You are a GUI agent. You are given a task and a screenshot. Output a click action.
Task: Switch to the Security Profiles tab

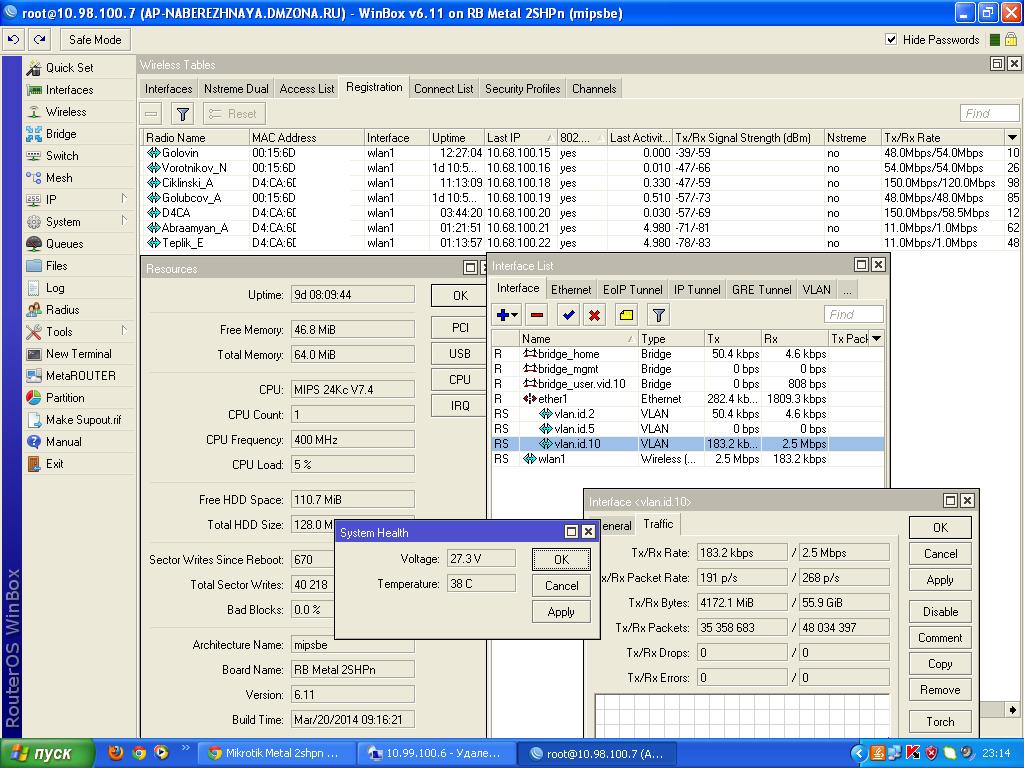coord(522,89)
